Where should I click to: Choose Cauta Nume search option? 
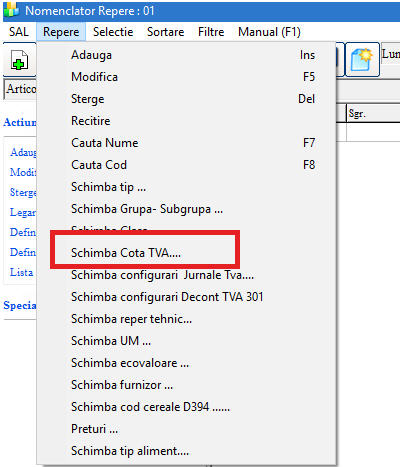tap(186, 143)
